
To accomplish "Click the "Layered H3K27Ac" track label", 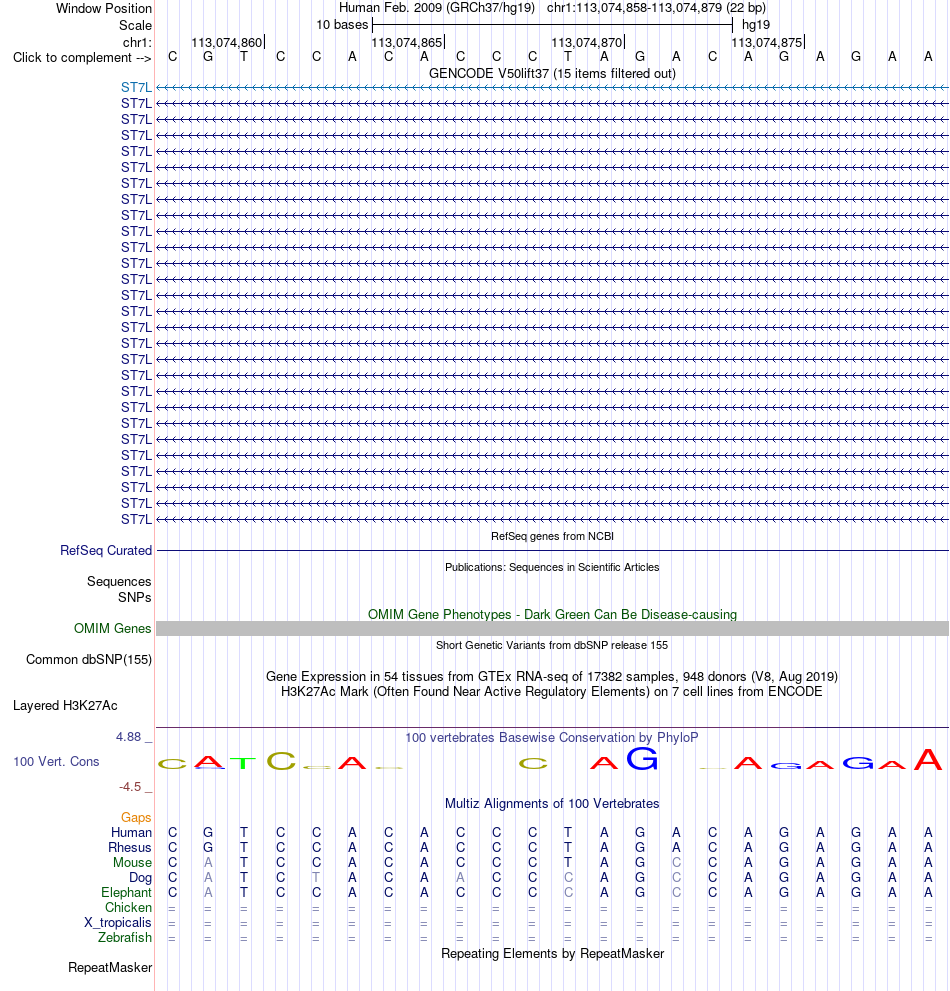I will tap(65, 705).
